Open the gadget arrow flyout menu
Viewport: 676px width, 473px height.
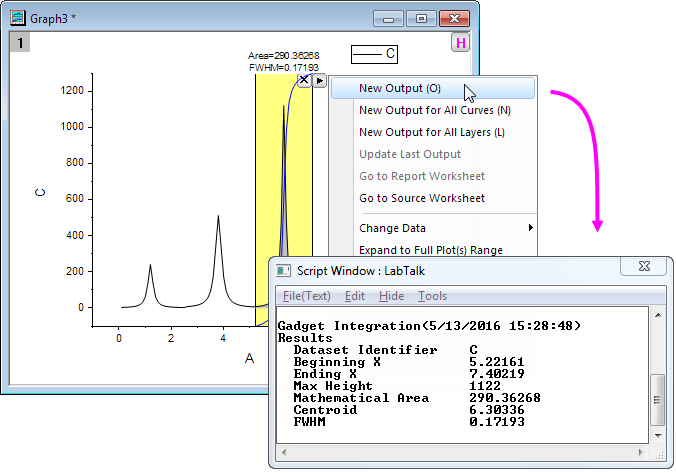tap(320, 80)
